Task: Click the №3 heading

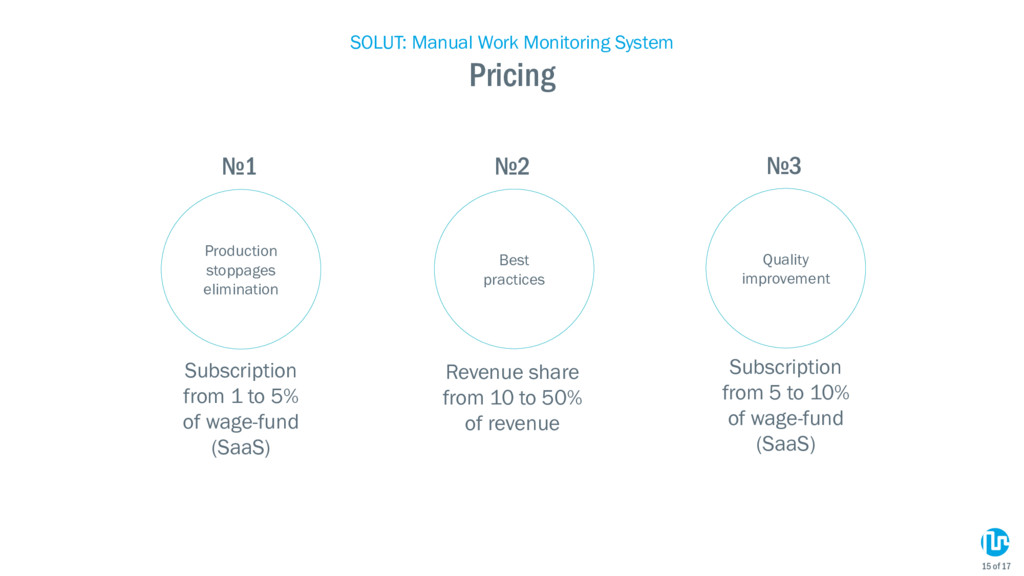Action: tap(784, 166)
